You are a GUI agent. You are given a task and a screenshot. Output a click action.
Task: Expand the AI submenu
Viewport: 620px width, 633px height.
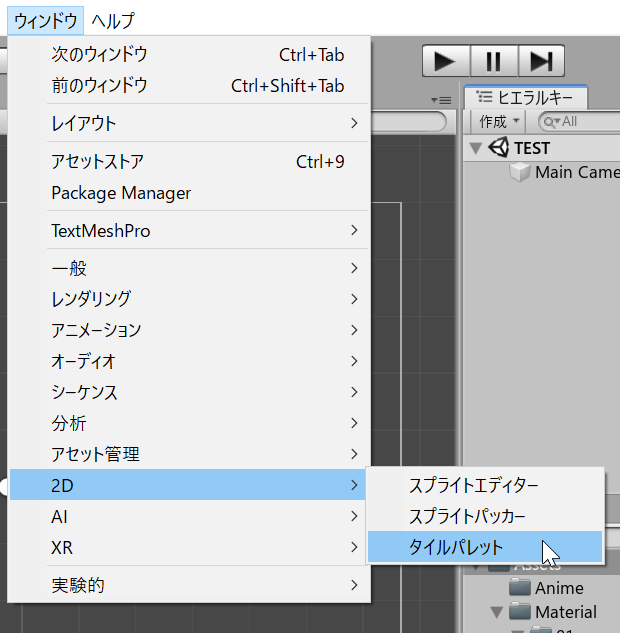[x=190, y=516]
